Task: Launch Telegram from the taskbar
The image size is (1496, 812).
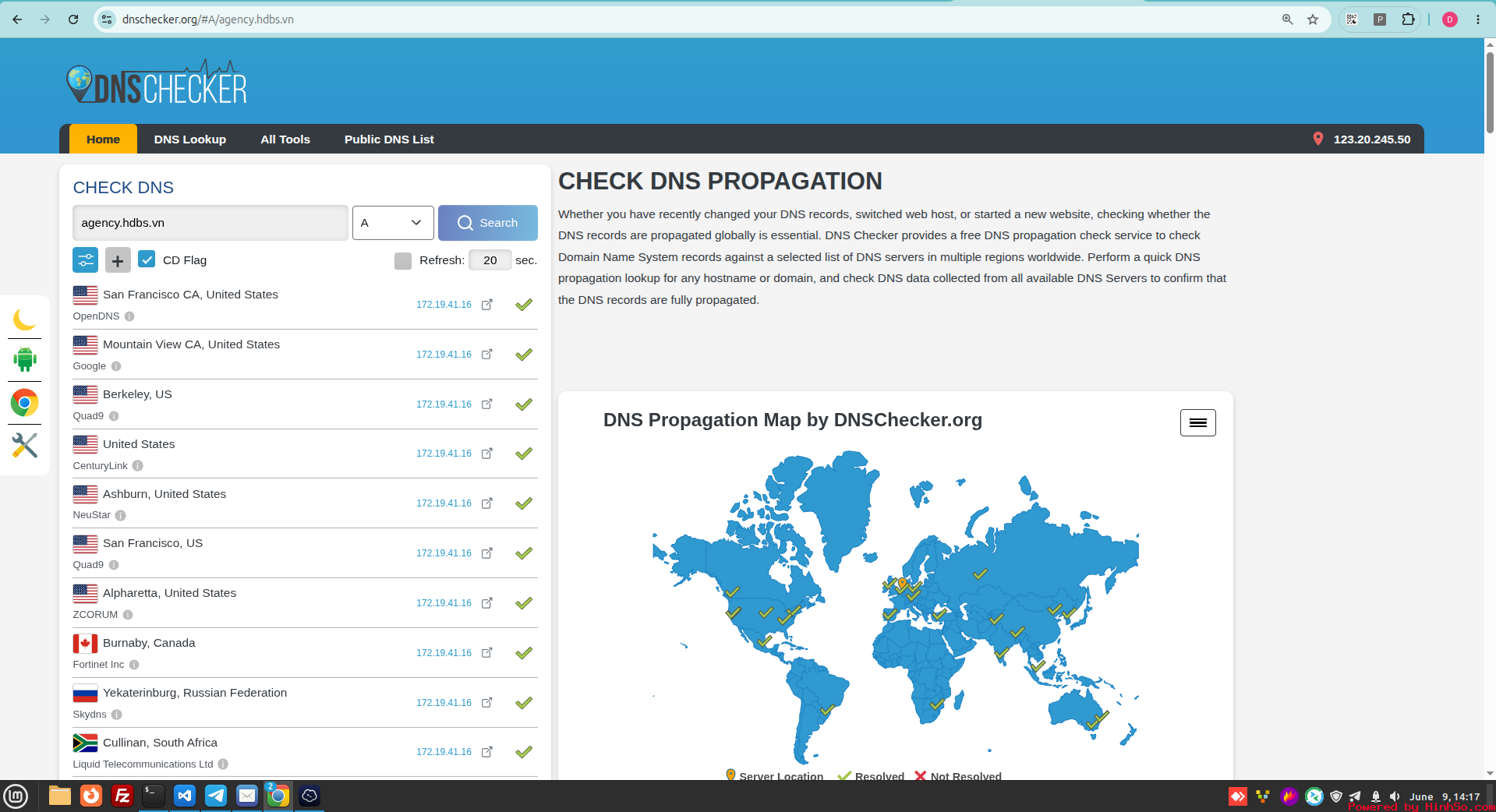Action: (216, 796)
